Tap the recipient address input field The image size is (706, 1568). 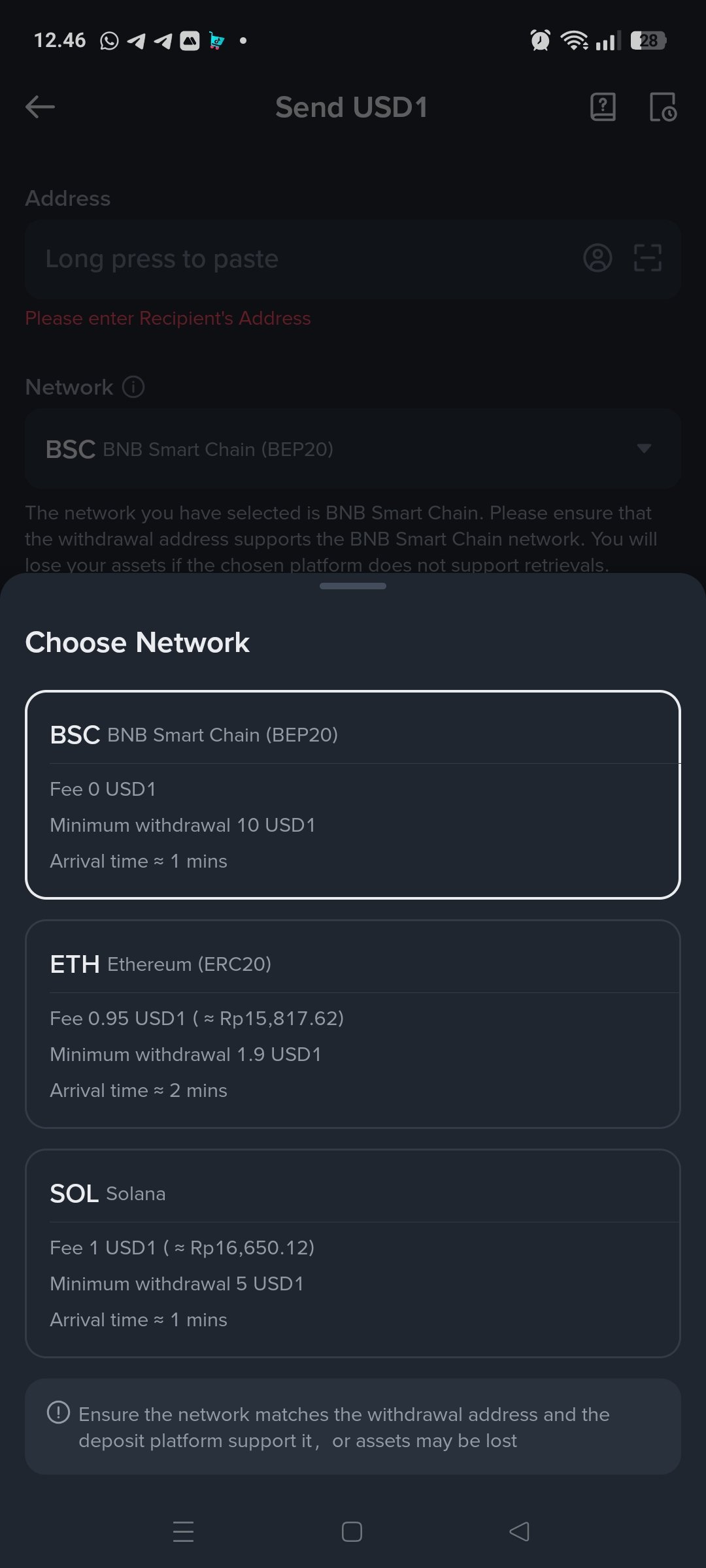click(301, 259)
